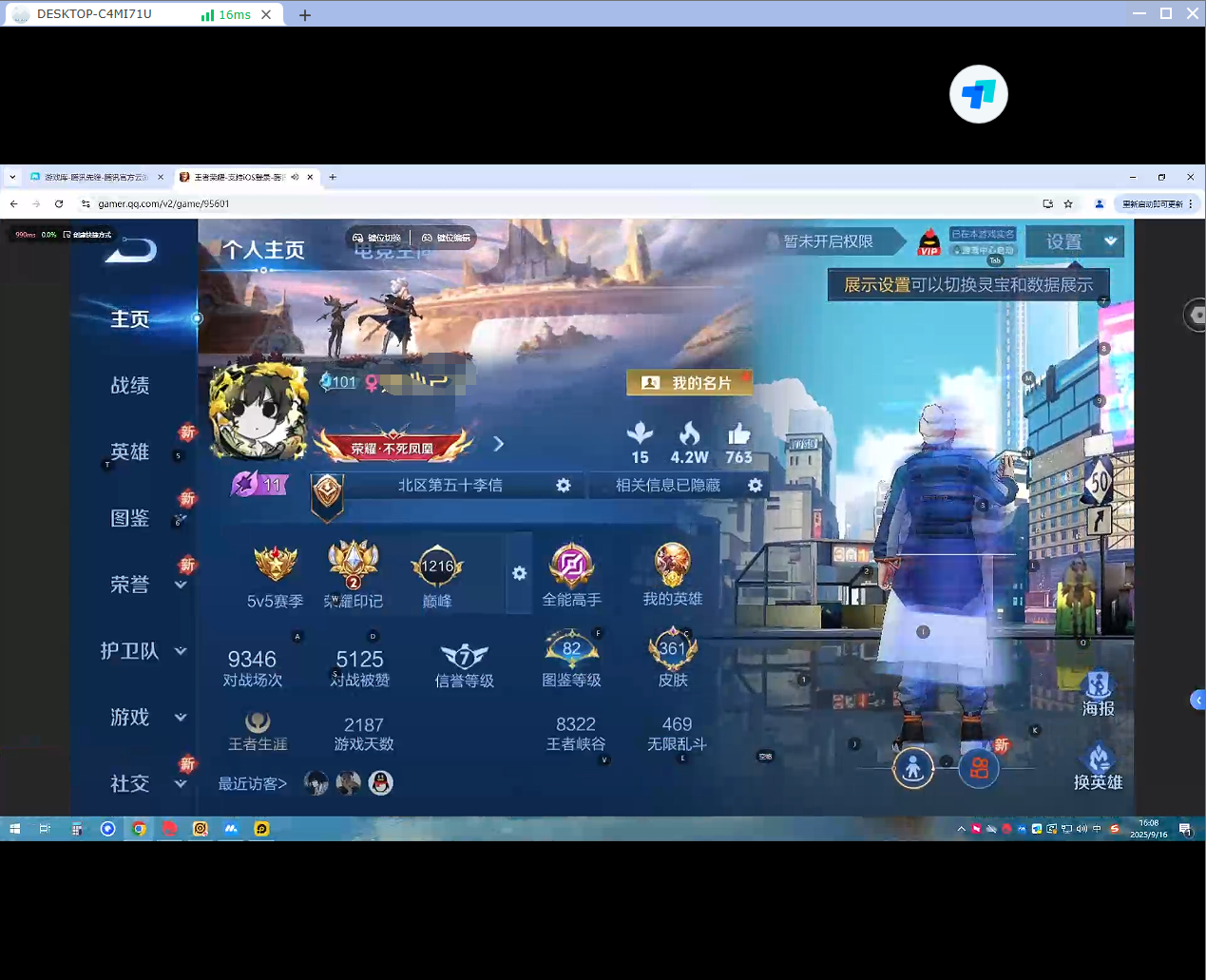
Task: Open the 战绩 sidebar tab
Action: [x=130, y=385]
